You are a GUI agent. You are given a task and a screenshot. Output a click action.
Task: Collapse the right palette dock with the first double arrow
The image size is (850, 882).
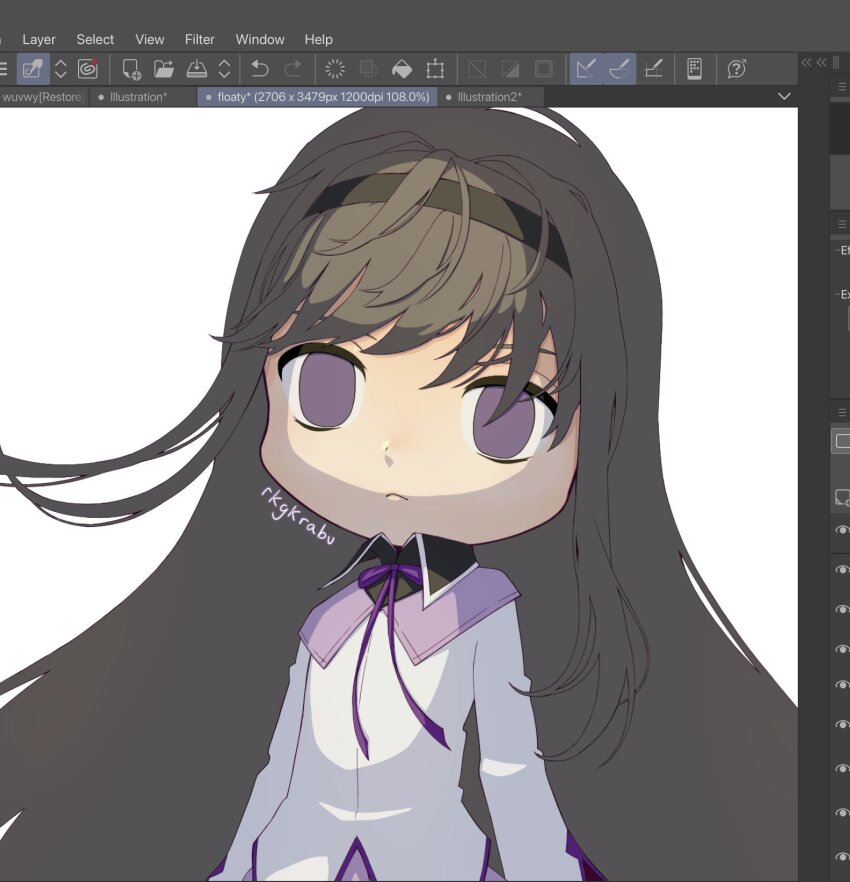coord(806,62)
